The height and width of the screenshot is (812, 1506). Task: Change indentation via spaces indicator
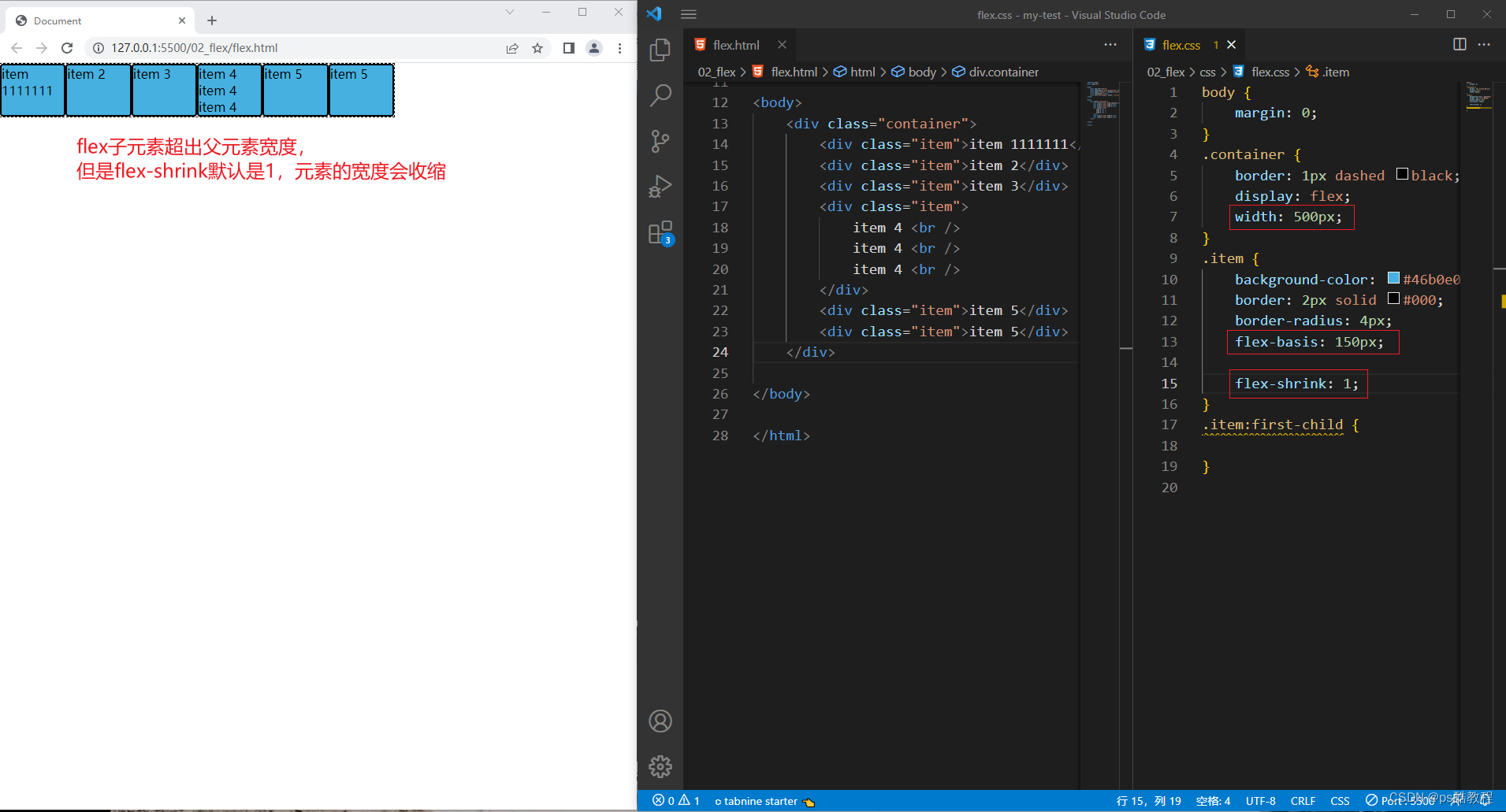[1213, 801]
